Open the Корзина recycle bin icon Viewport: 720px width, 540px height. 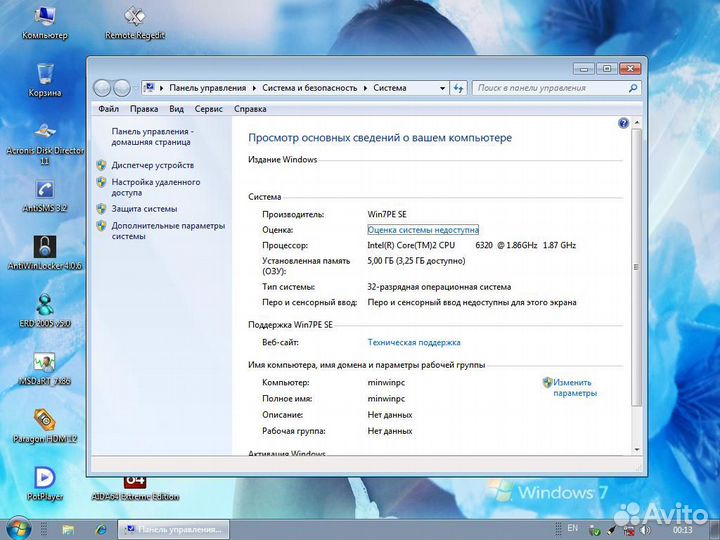[45, 80]
